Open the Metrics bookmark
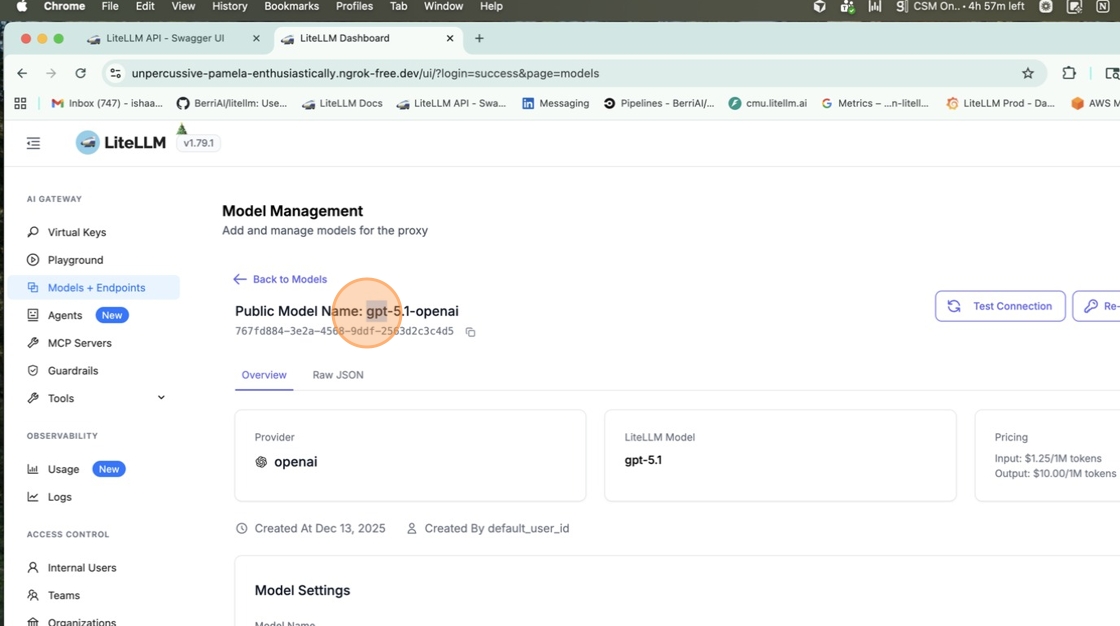 (875, 104)
